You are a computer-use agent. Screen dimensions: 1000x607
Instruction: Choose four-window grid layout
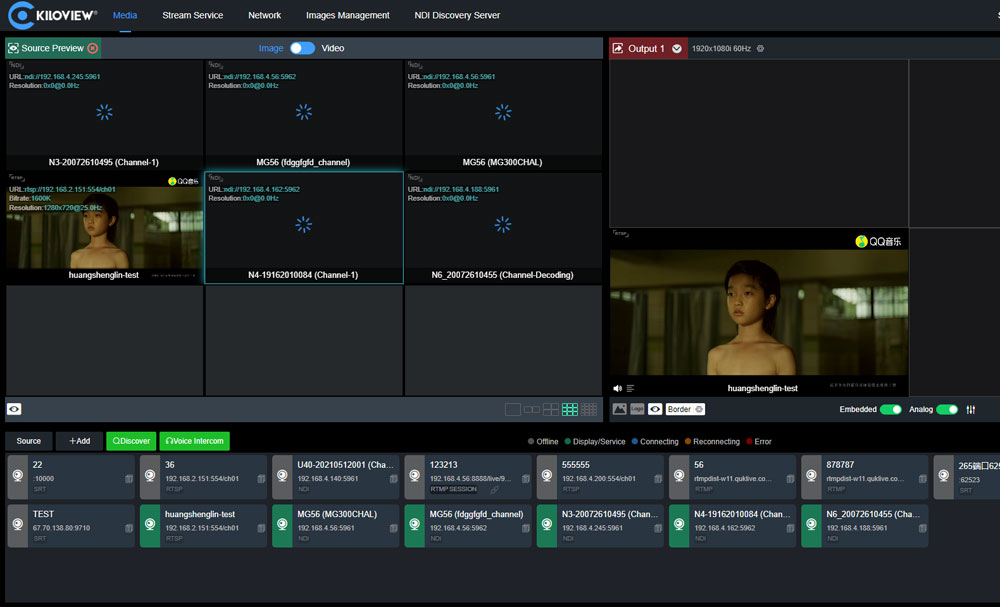click(551, 409)
